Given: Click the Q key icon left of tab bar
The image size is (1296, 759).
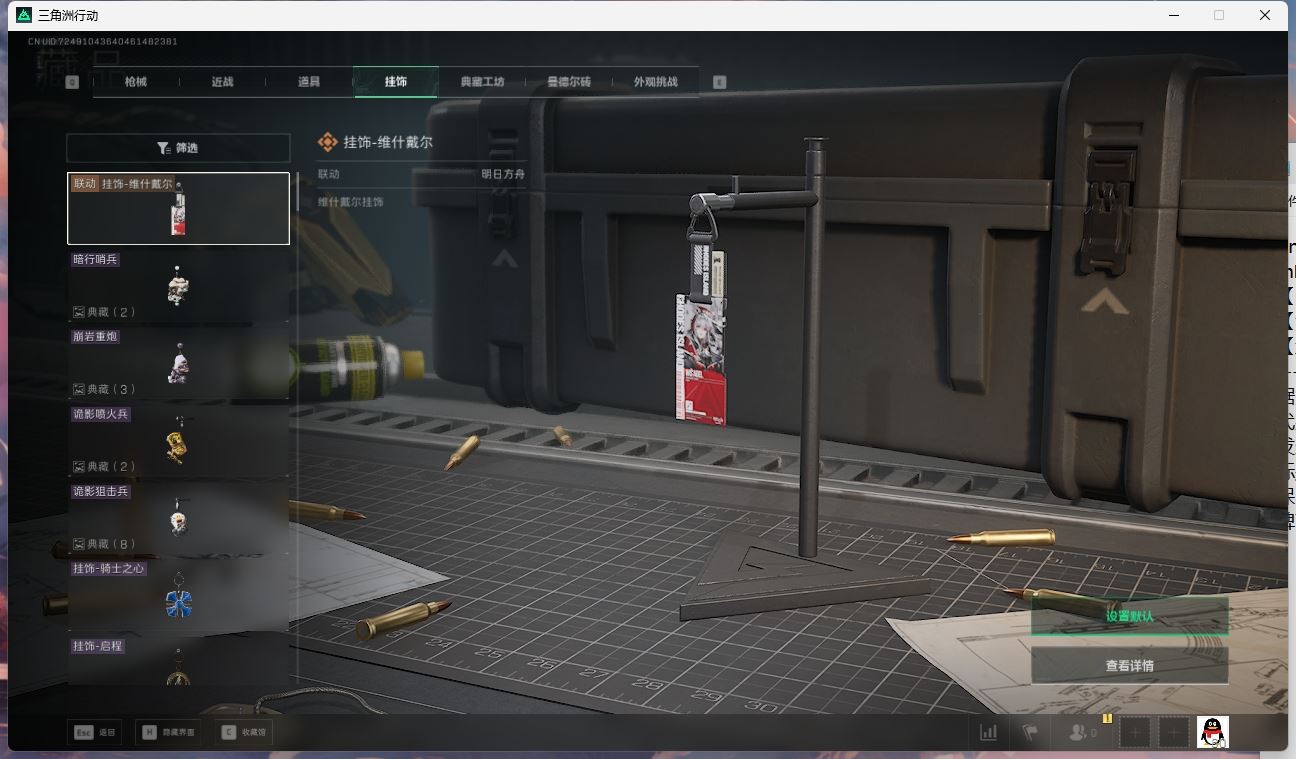Looking at the screenshot, I should point(70,81).
